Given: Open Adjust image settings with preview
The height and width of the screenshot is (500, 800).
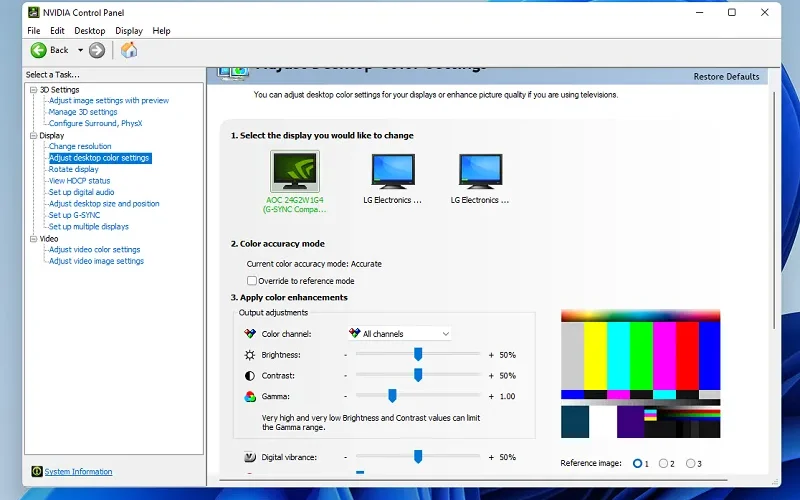Looking at the screenshot, I should [109, 101].
